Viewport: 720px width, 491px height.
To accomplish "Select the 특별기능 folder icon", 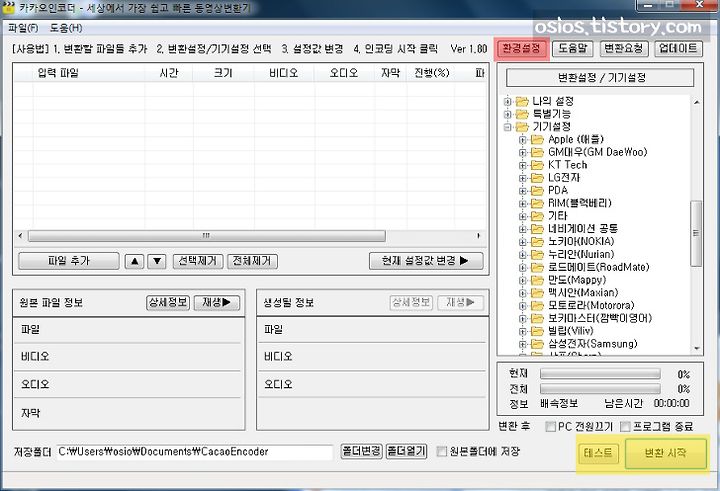I will point(522,114).
